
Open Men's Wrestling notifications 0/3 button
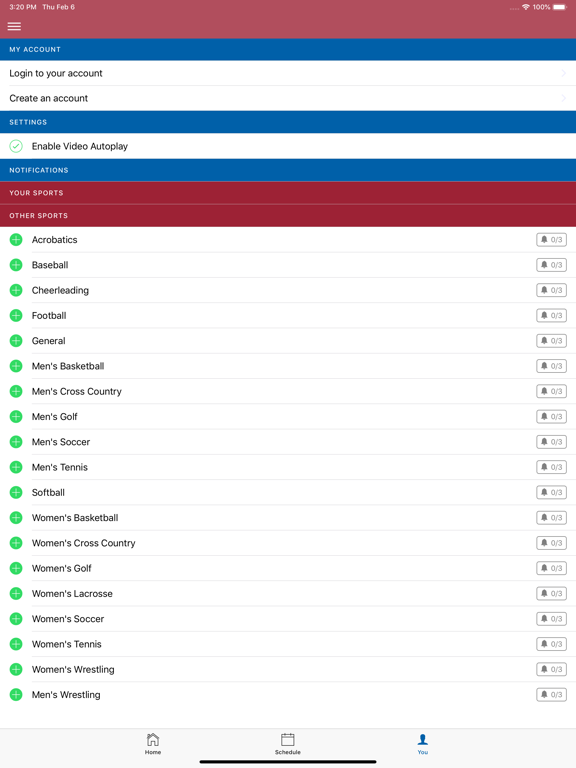552,695
